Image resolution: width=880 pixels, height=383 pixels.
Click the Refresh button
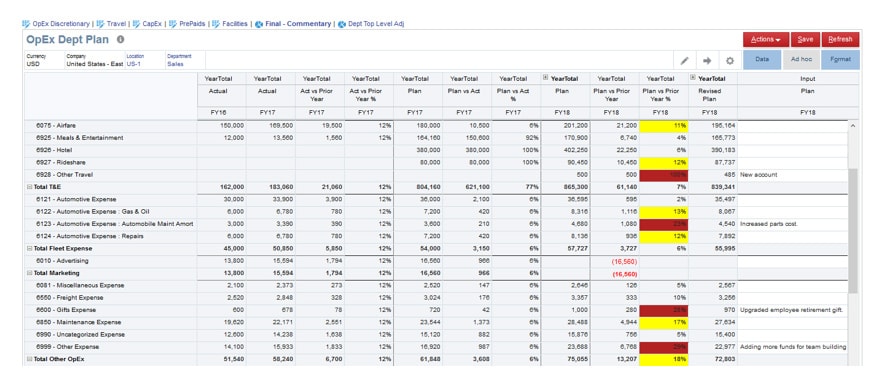[841, 39]
